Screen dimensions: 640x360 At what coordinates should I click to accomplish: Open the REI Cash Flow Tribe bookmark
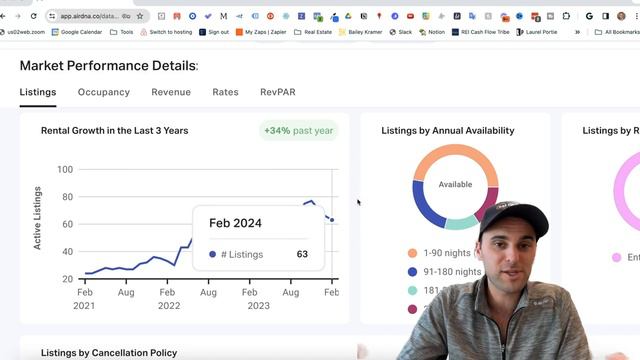[x=481, y=32]
